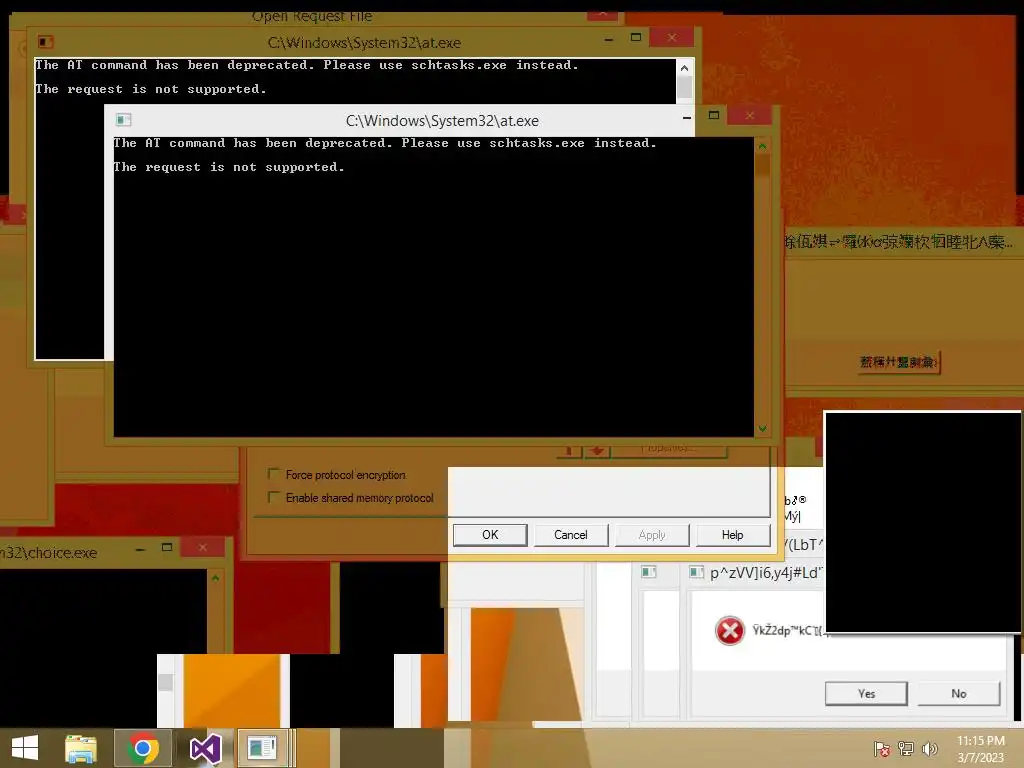The height and width of the screenshot is (768, 1024).
Task: Open File Explorer from the taskbar
Action: [x=81, y=748]
